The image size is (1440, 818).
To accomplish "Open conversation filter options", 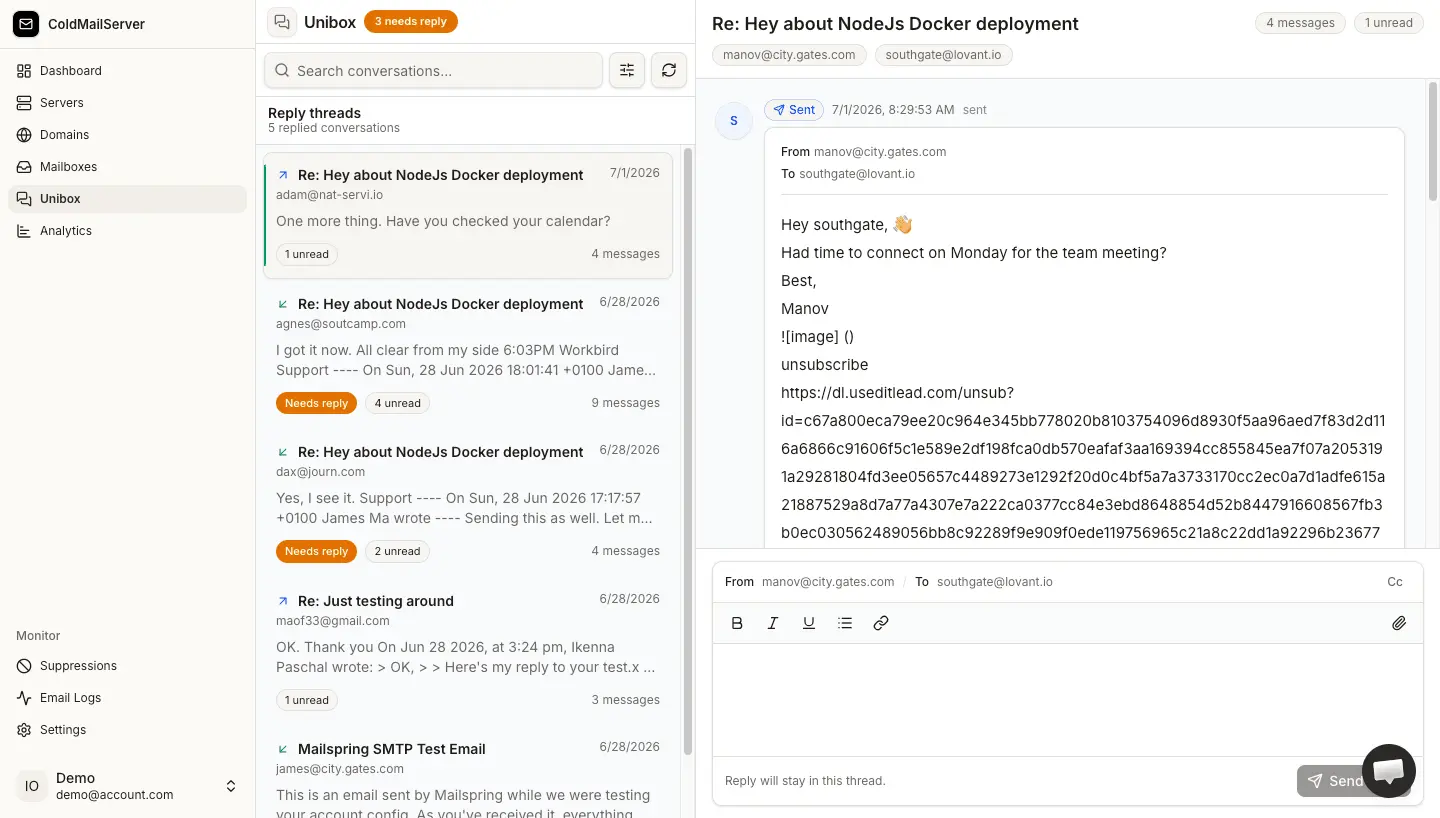I will [x=627, y=71].
